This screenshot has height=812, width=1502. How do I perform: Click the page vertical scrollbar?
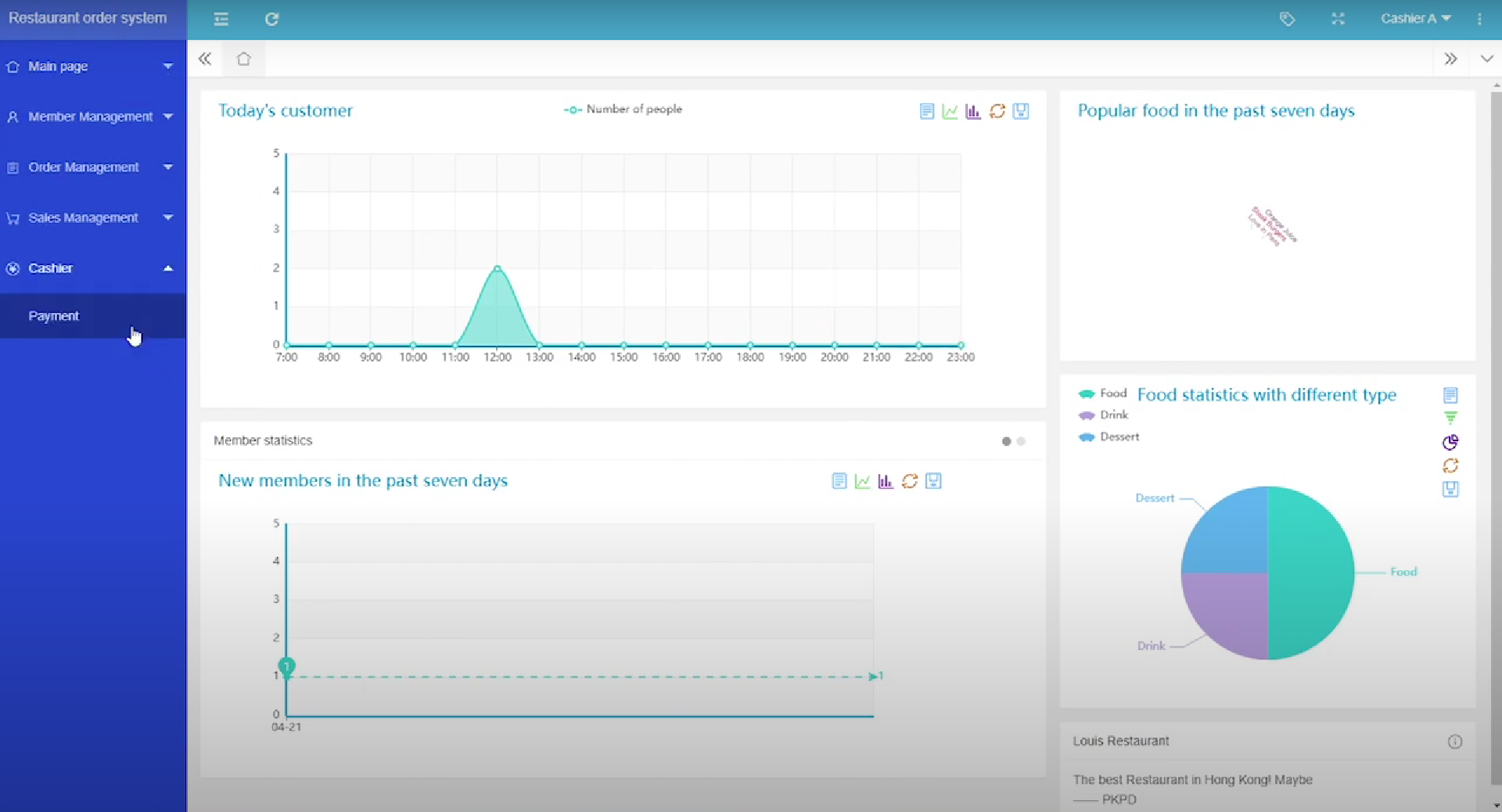[x=1496, y=438]
